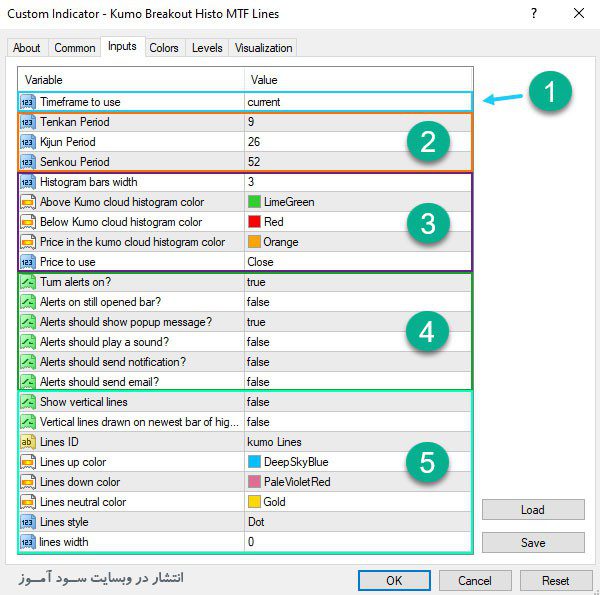
Task: Click the Load button
Action: [x=533, y=510]
